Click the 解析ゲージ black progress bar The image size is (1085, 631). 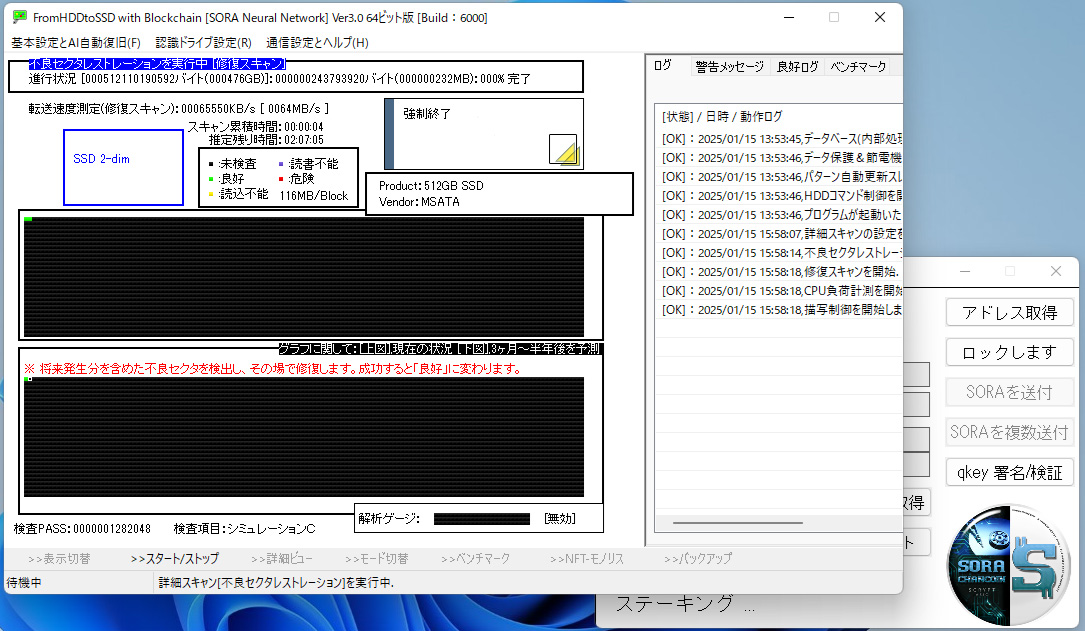click(x=482, y=519)
